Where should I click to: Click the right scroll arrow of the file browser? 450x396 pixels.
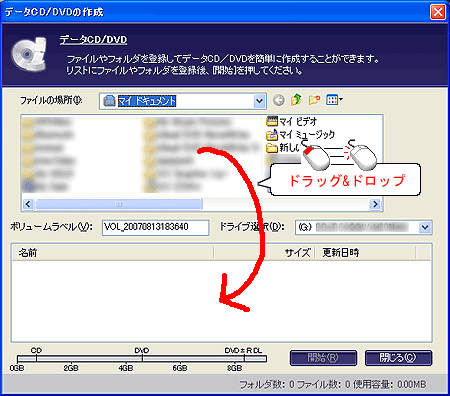[375, 204]
